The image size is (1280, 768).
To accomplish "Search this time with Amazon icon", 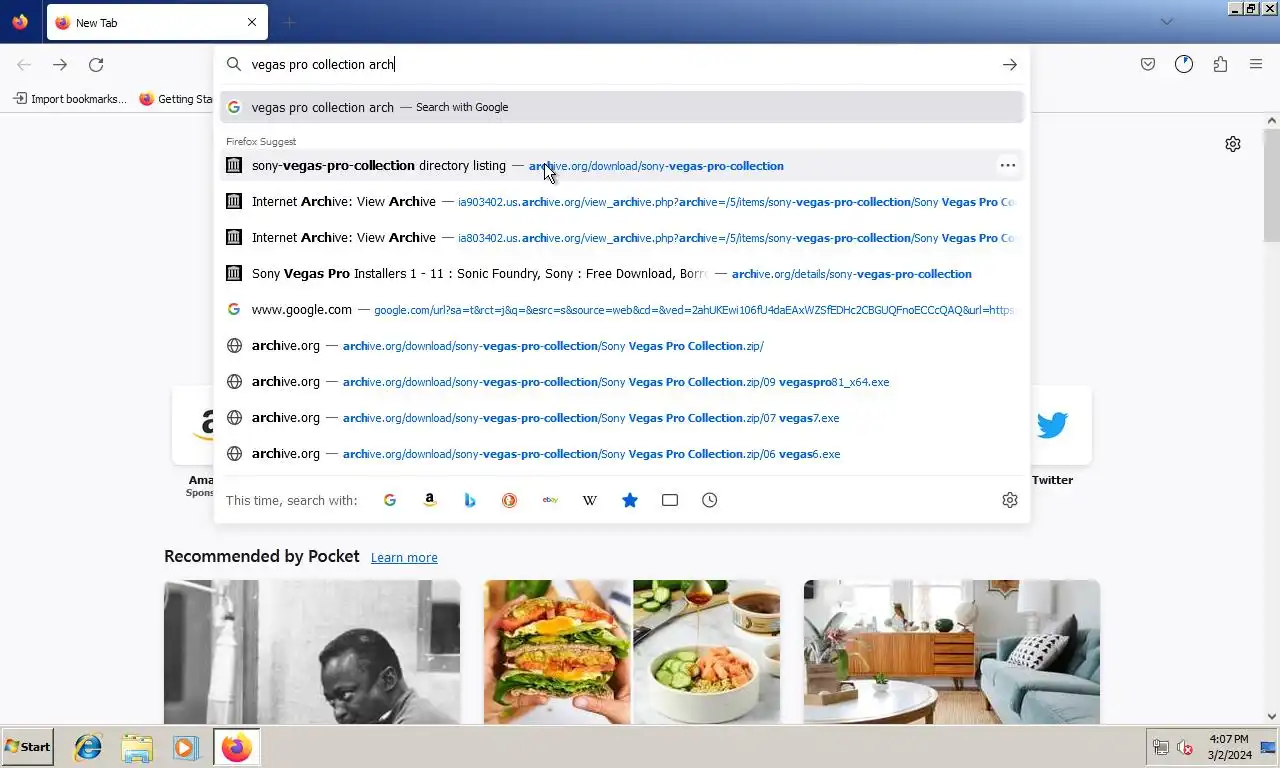I will tap(430, 500).
